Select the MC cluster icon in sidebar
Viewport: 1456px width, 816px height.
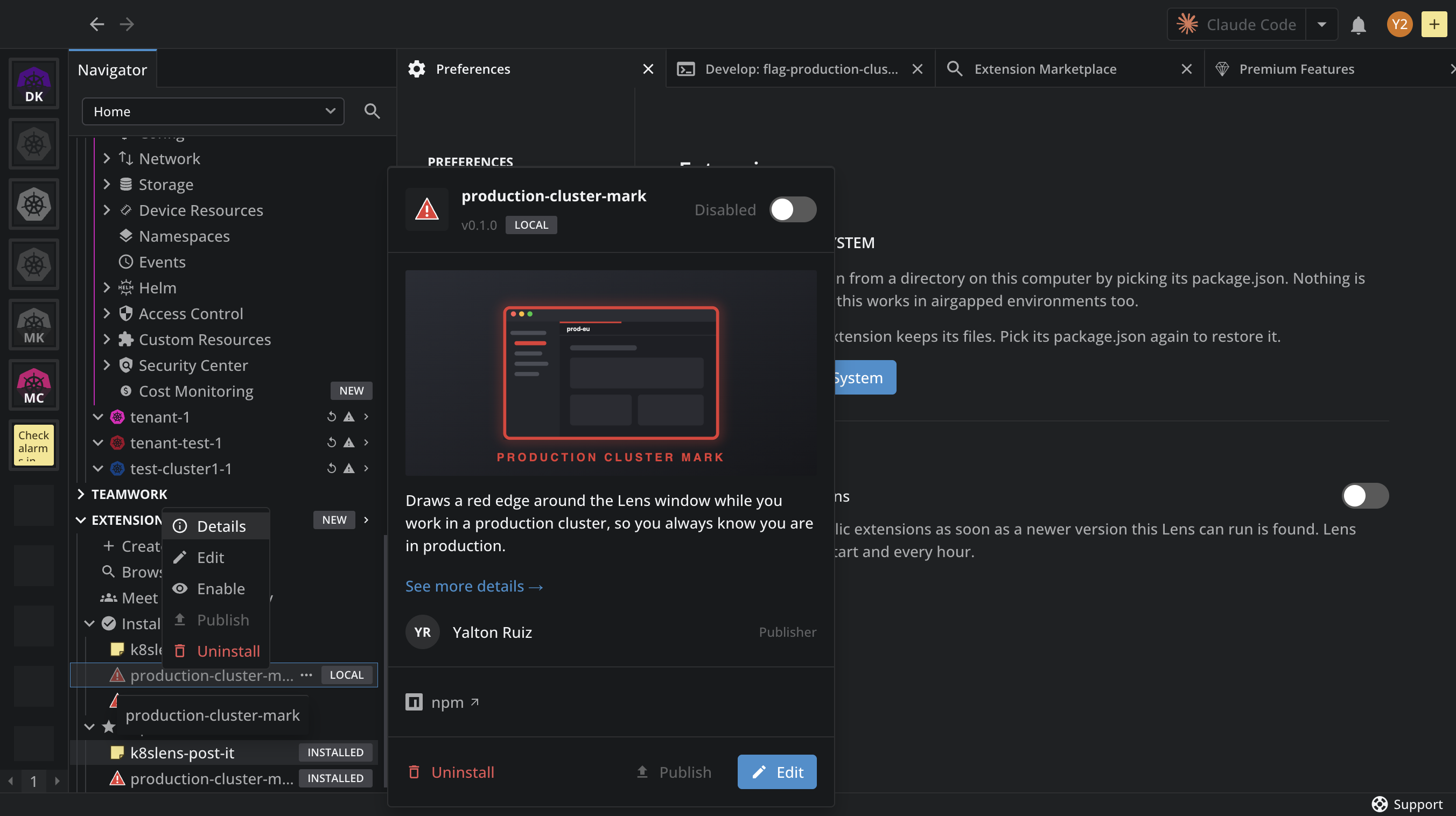click(34, 385)
